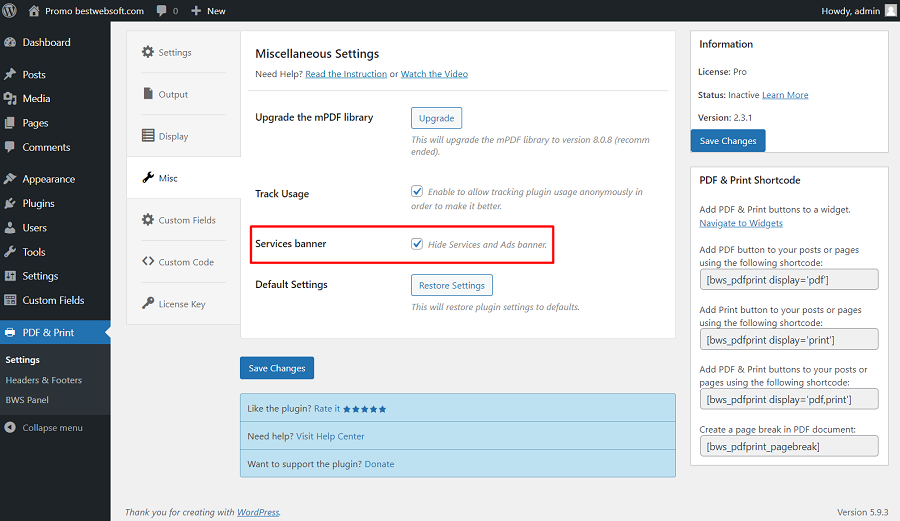900x521 pixels.
Task: Click the Appearance brush icon
Action: tap(10, 179)
